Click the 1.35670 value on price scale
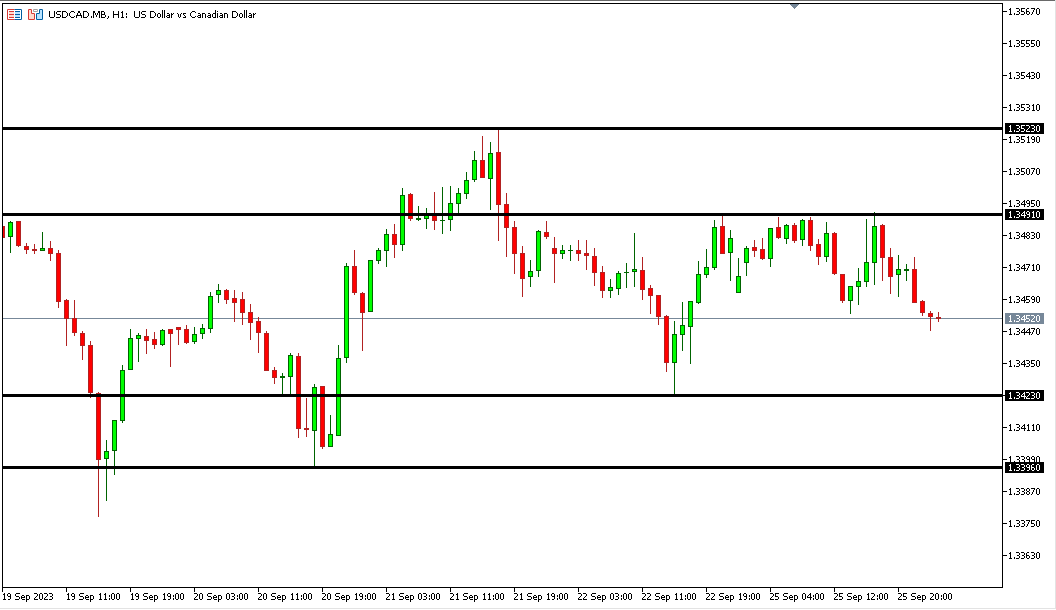 click(x=1024, y=11)
